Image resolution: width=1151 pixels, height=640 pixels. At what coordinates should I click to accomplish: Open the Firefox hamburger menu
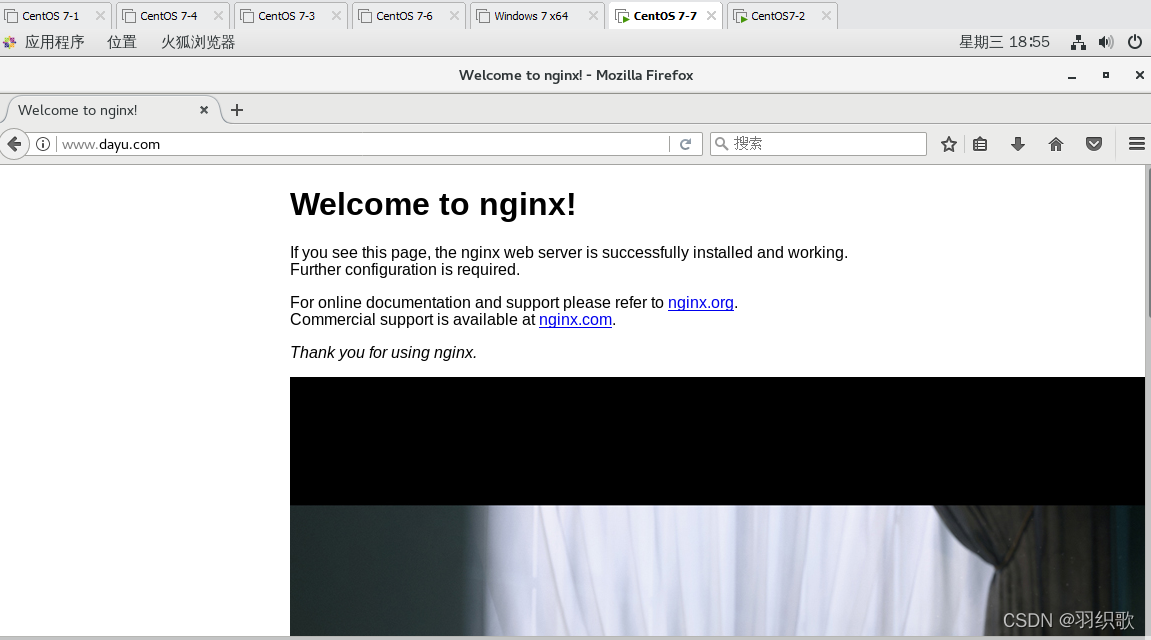[1136, 144]
